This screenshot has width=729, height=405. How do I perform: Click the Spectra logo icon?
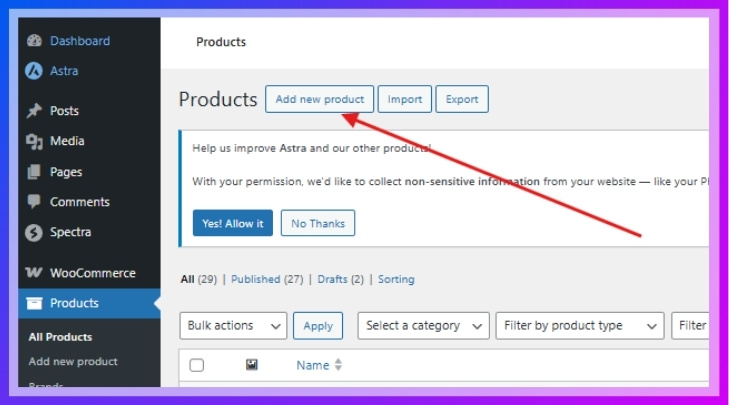(34, 232)
